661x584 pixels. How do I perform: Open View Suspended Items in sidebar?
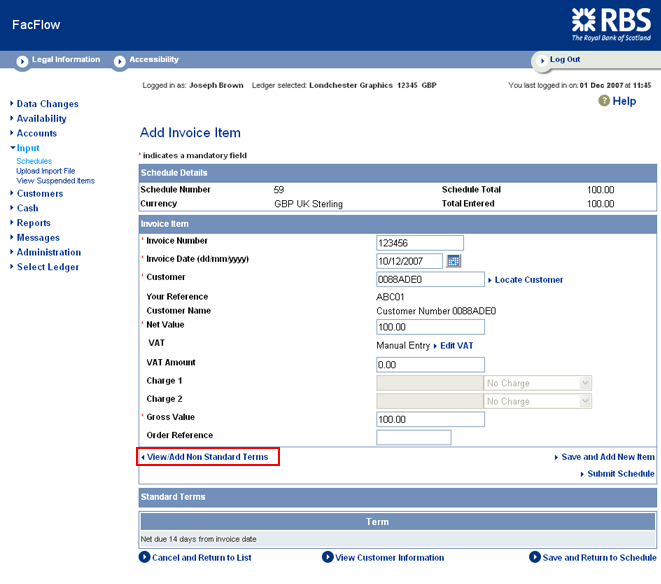click(55, 181)
